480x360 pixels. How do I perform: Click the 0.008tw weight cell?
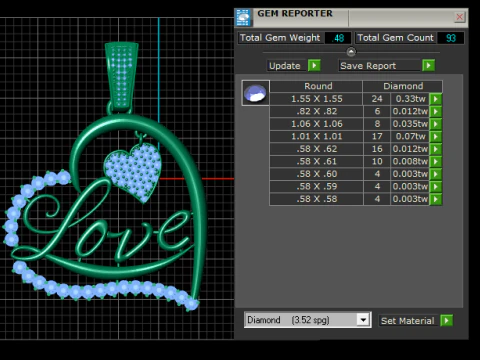tap(410, 161)
